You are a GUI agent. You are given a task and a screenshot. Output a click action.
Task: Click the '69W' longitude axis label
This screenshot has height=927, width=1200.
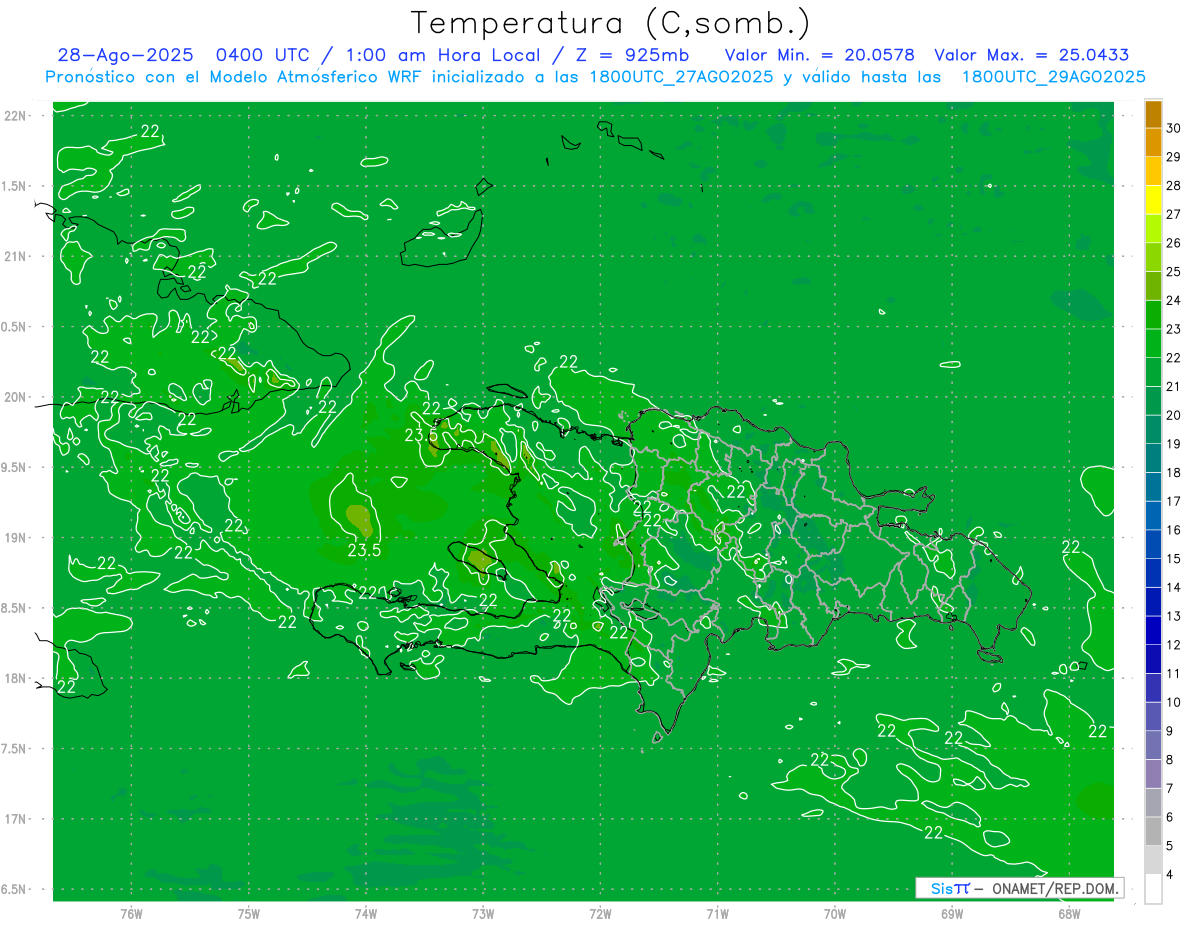coord(952,914)
